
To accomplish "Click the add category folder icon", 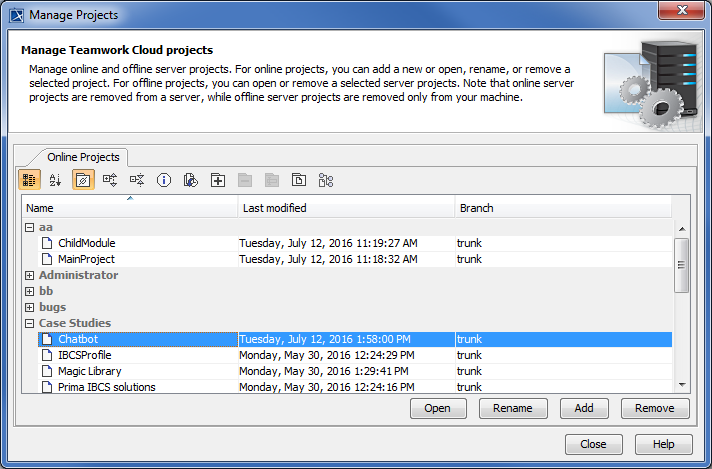I will coord(218,180).
